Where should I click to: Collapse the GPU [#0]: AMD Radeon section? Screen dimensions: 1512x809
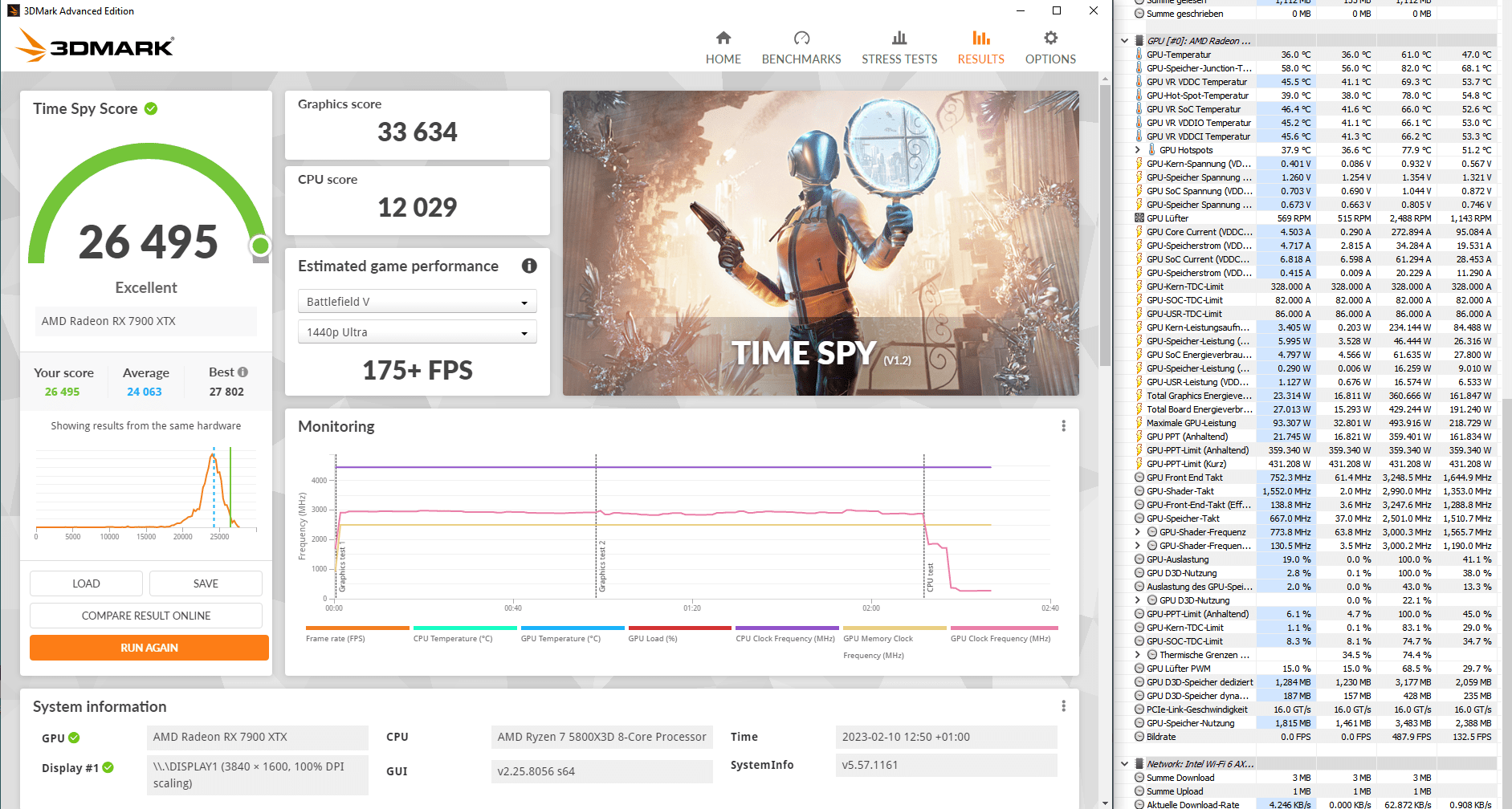pos(1124,41)
